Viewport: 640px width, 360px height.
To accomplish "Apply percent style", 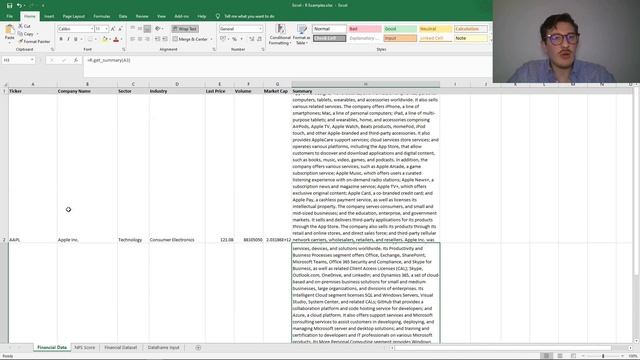I will [234, 39].
